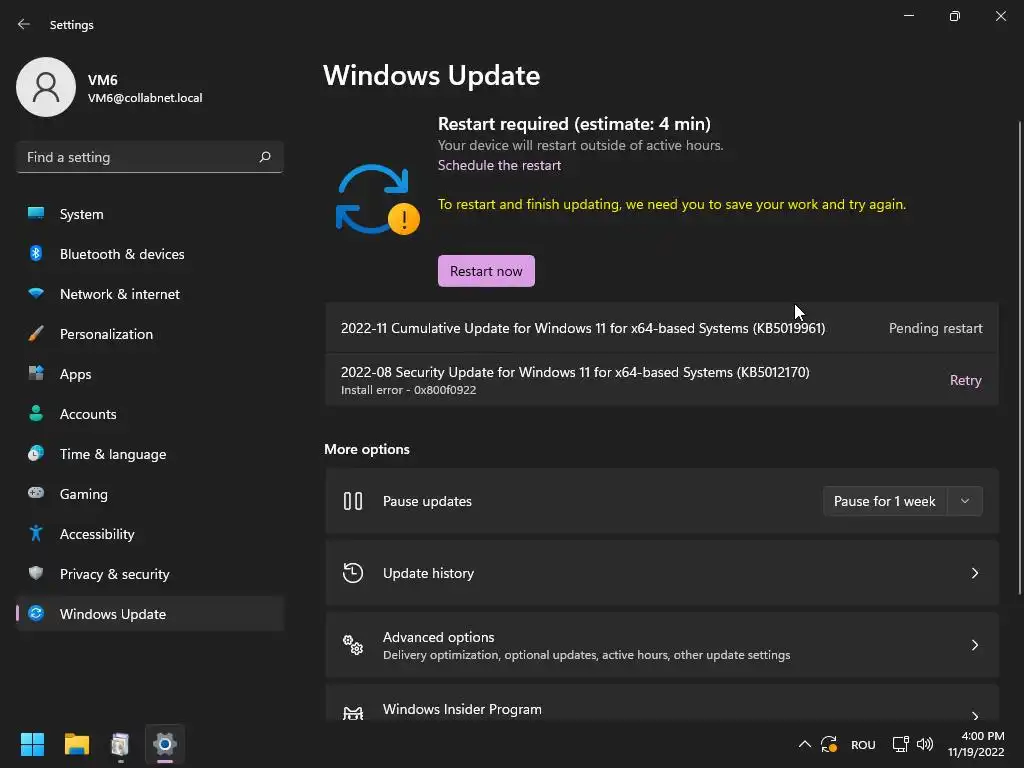
Task: Open Update history chevron
Action: tap(974, 573)
